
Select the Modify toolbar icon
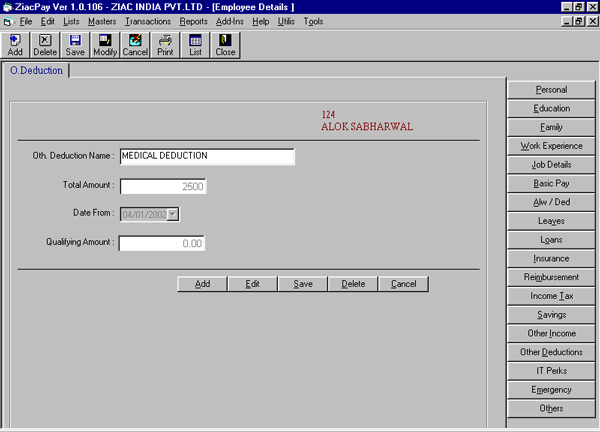click(x=105, y=45)
